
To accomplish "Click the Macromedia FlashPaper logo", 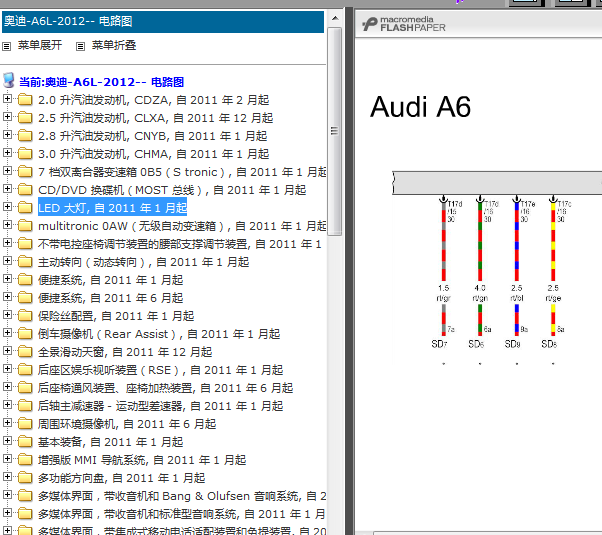I will point(404,24).
